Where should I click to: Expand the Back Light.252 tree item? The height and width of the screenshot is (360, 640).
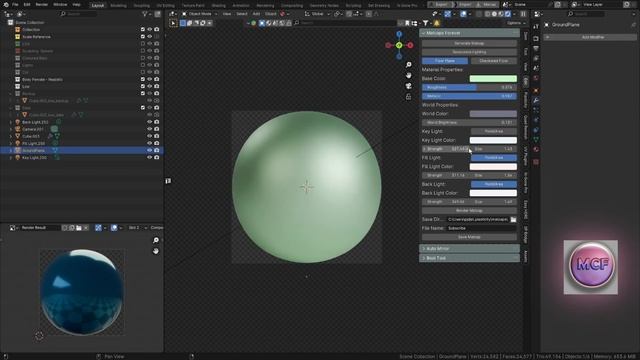(11, 122)
